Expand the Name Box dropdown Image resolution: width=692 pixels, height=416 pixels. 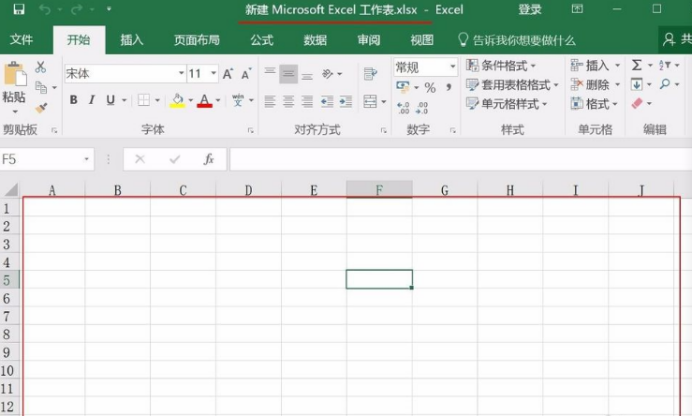[86, 159]
